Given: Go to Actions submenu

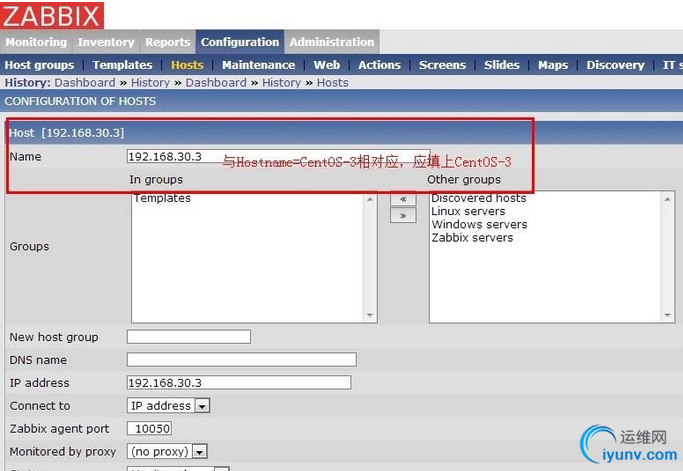Looking at the screenshot, I should pos(379,65).
